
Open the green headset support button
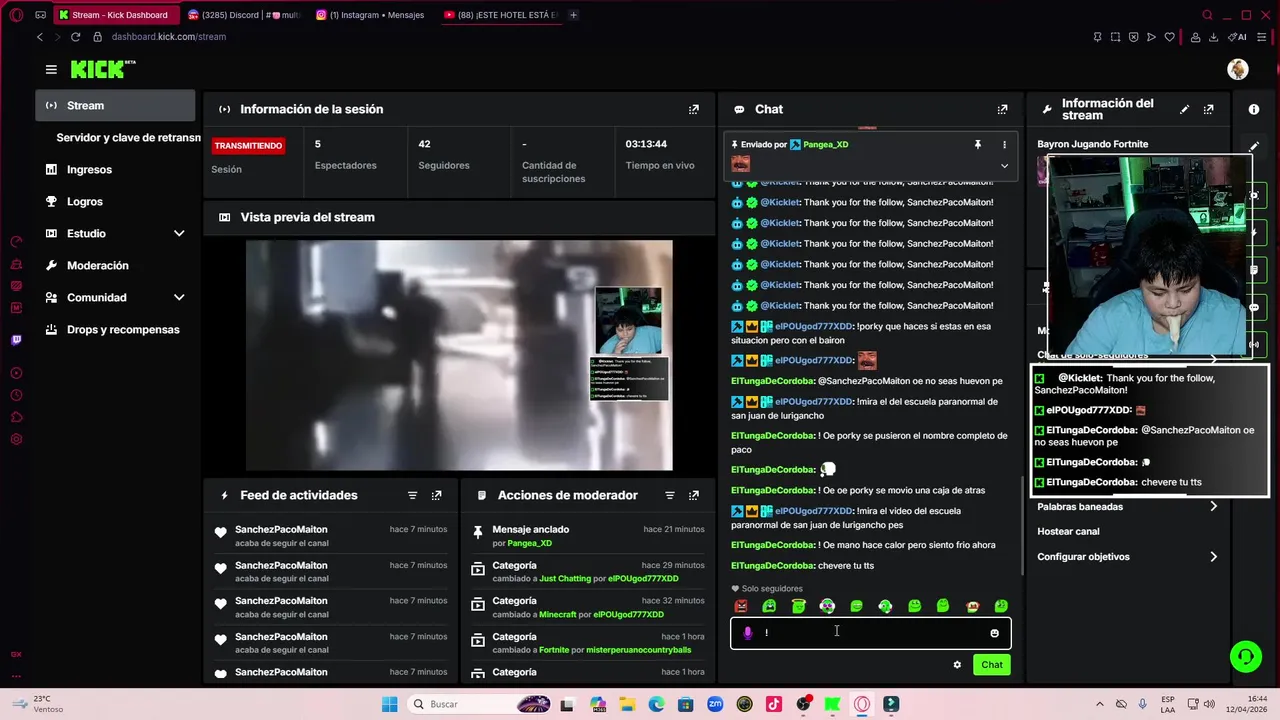[1245, 657]
